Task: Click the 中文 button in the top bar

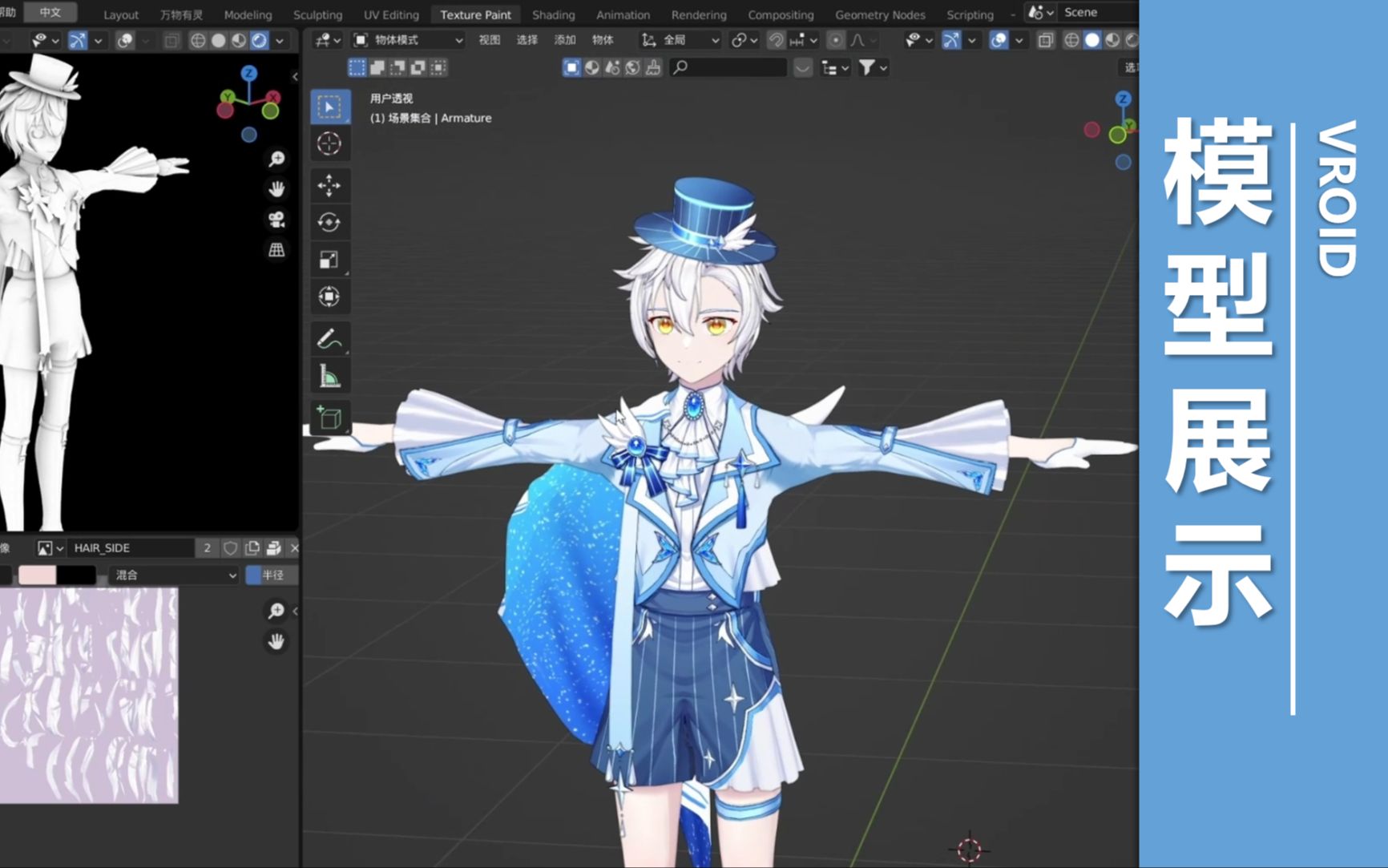Action: 50,12
